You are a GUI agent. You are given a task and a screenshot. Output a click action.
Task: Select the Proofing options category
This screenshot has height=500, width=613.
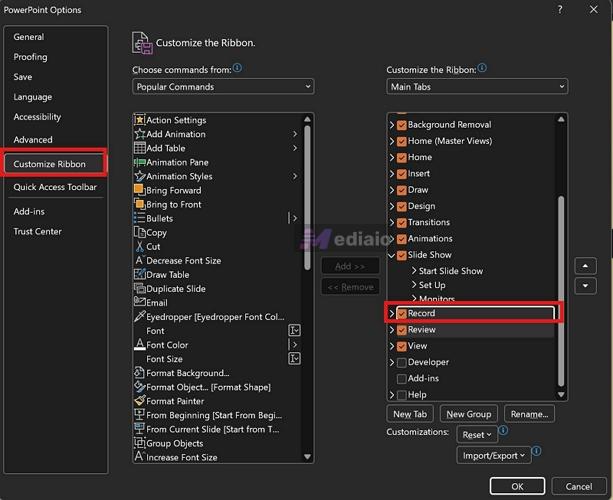30,57
